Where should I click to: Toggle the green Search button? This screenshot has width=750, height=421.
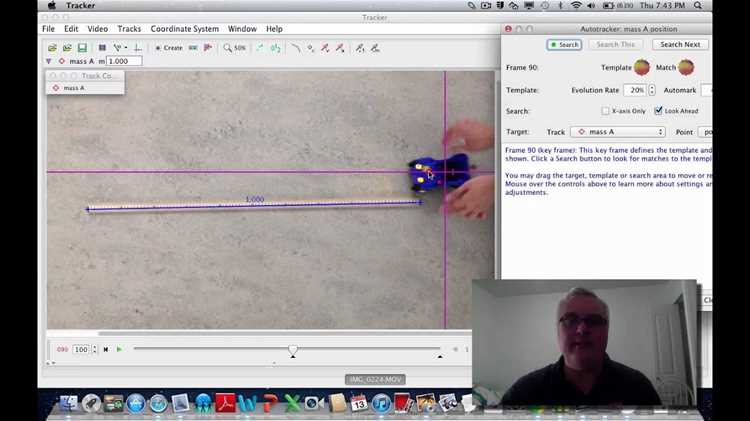point(564,44)
